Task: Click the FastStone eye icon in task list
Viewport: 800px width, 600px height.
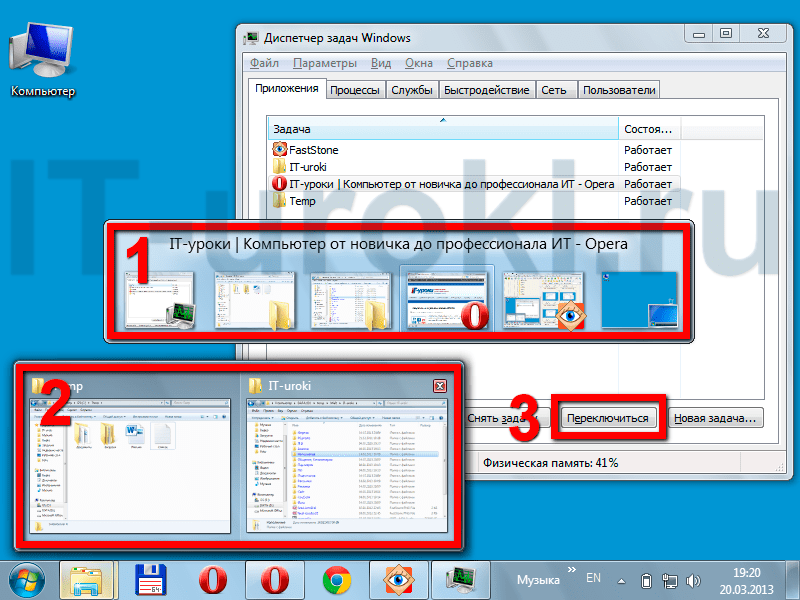Action: pos(279,149)
